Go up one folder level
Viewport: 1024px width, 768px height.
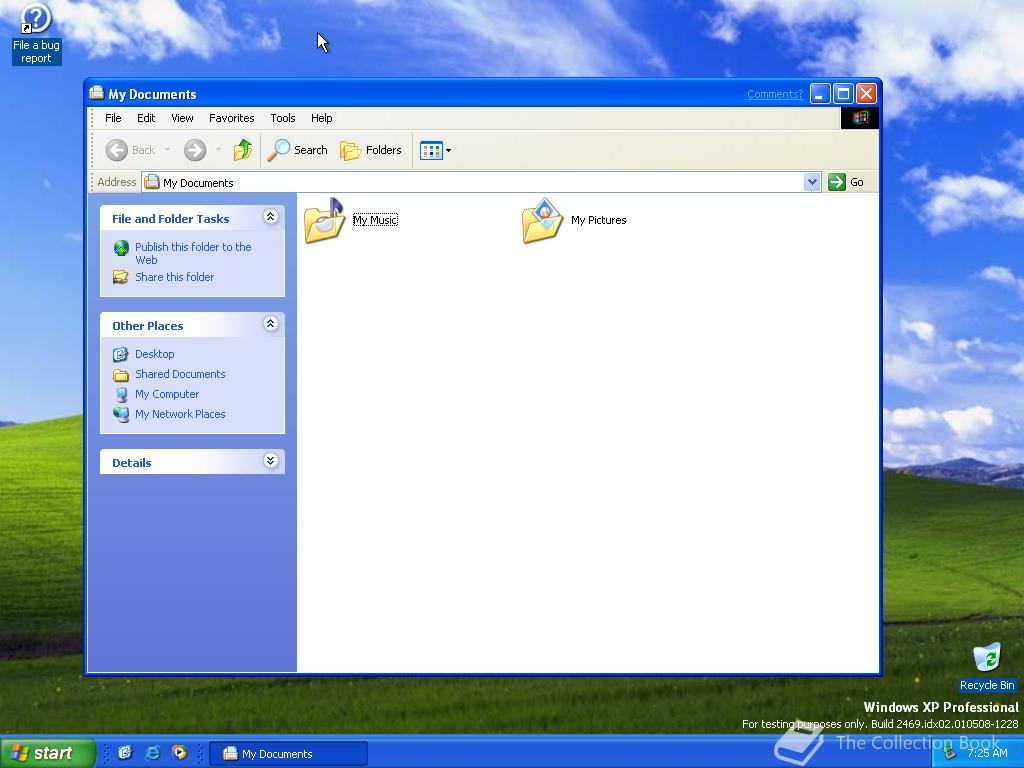(242, 150)
